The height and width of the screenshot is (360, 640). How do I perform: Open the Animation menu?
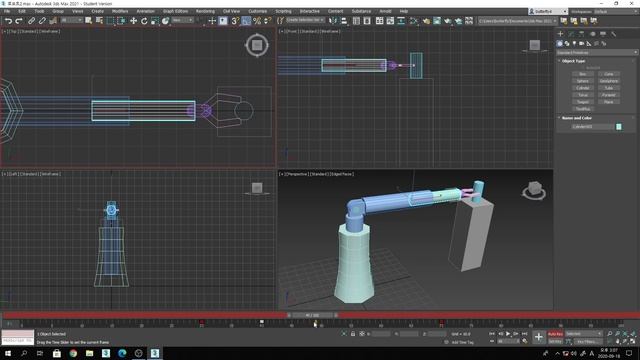coord(145,11)
